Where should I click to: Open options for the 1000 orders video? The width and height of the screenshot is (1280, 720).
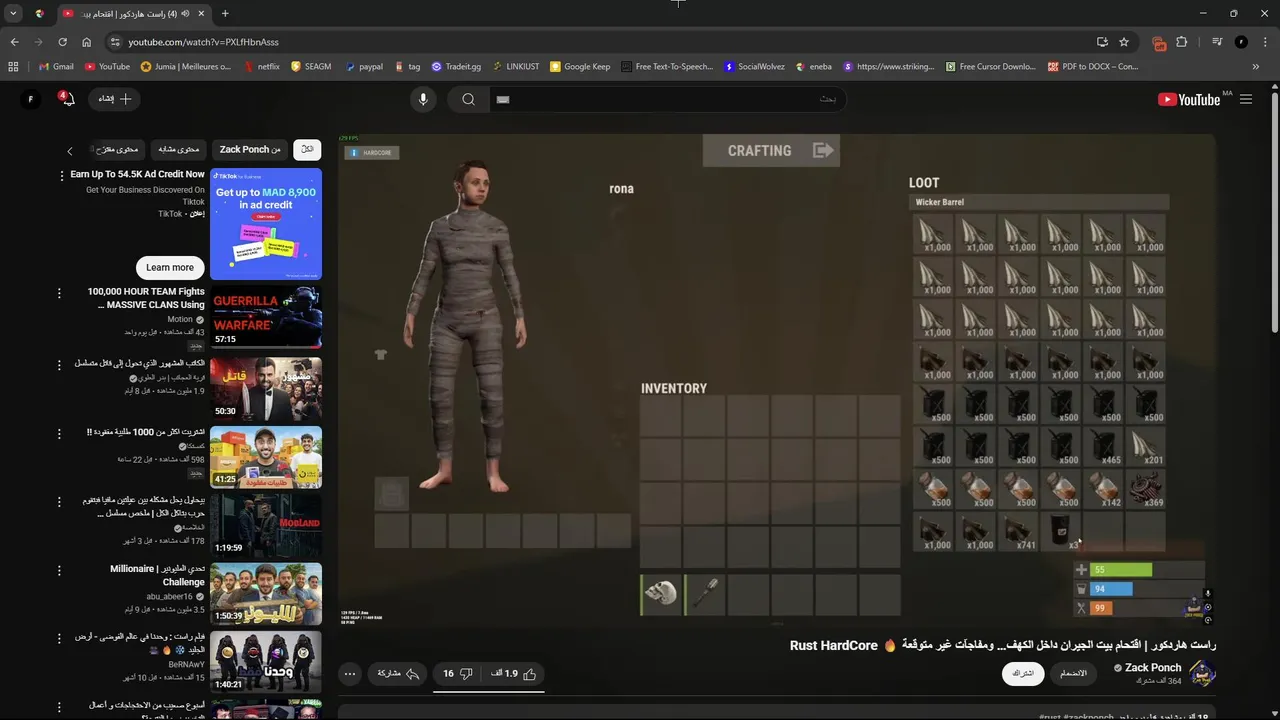[59, 433]
